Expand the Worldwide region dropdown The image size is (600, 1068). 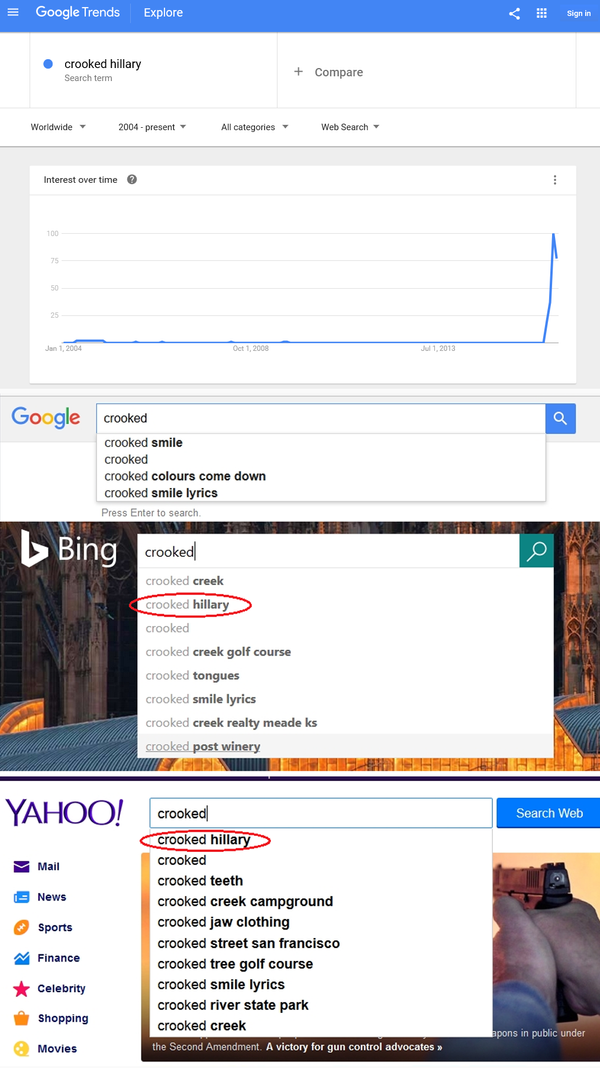pyautogui.click(x=58, y=127)
